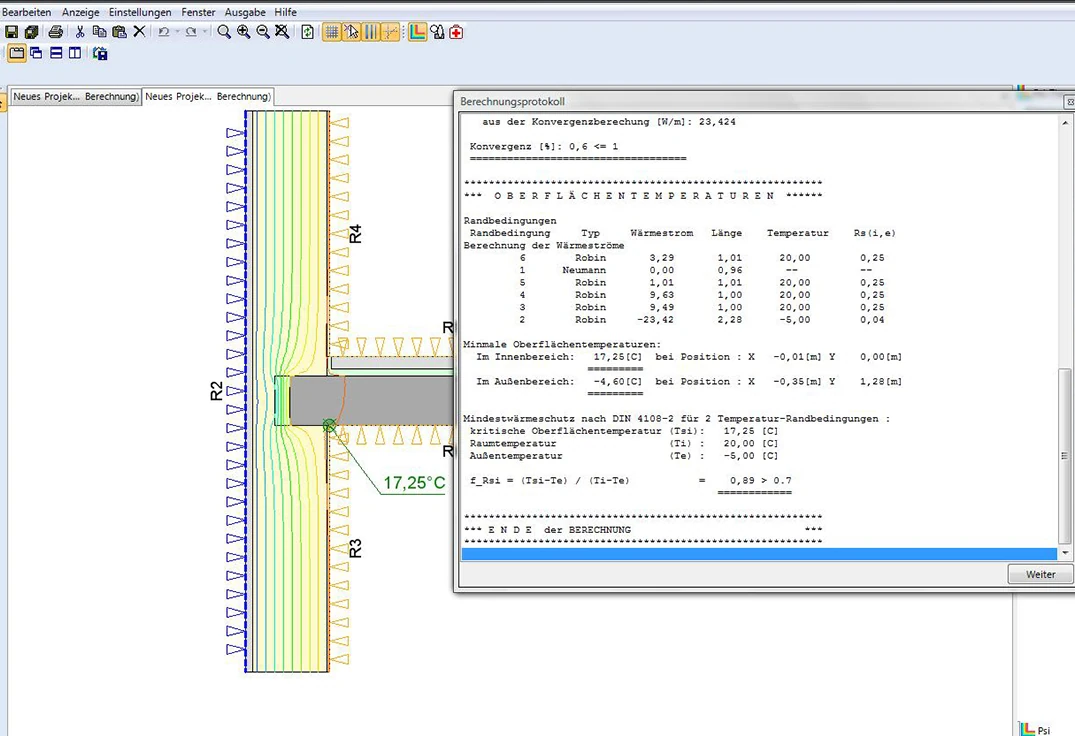
Task: Open the Einstellungen menu
Action: point(140,12)
